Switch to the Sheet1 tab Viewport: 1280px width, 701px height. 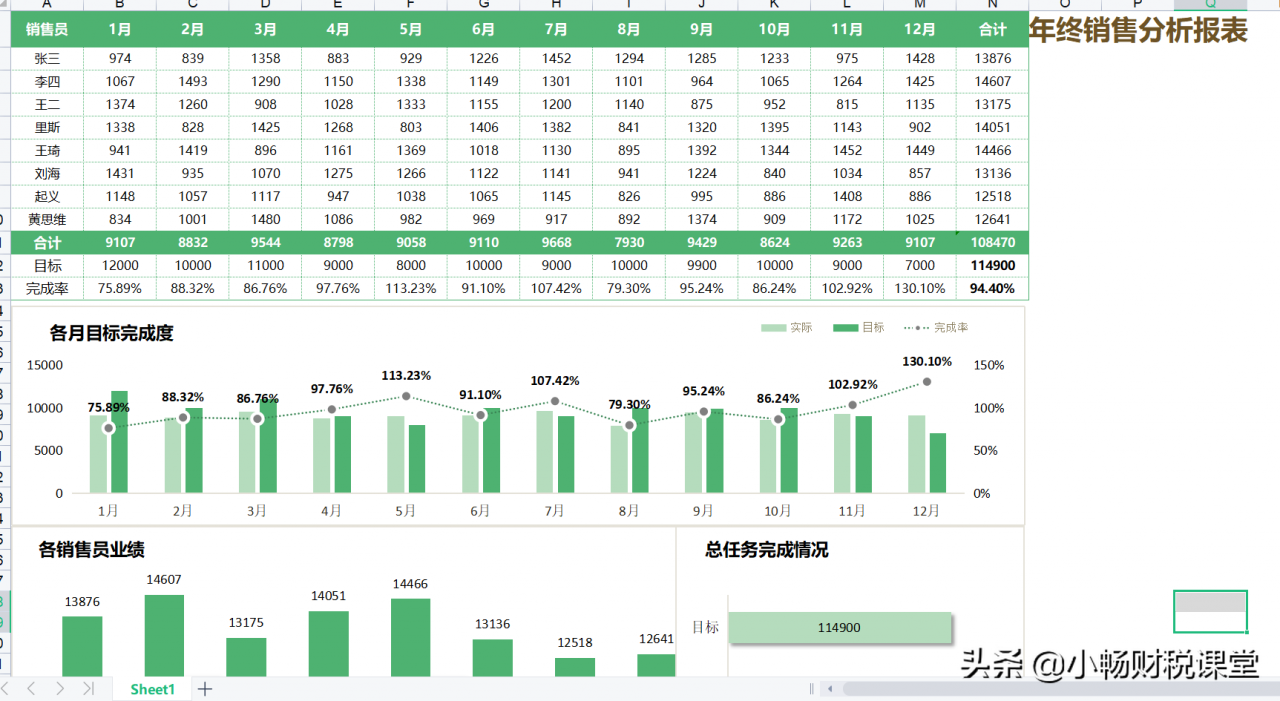pos(152,689)
